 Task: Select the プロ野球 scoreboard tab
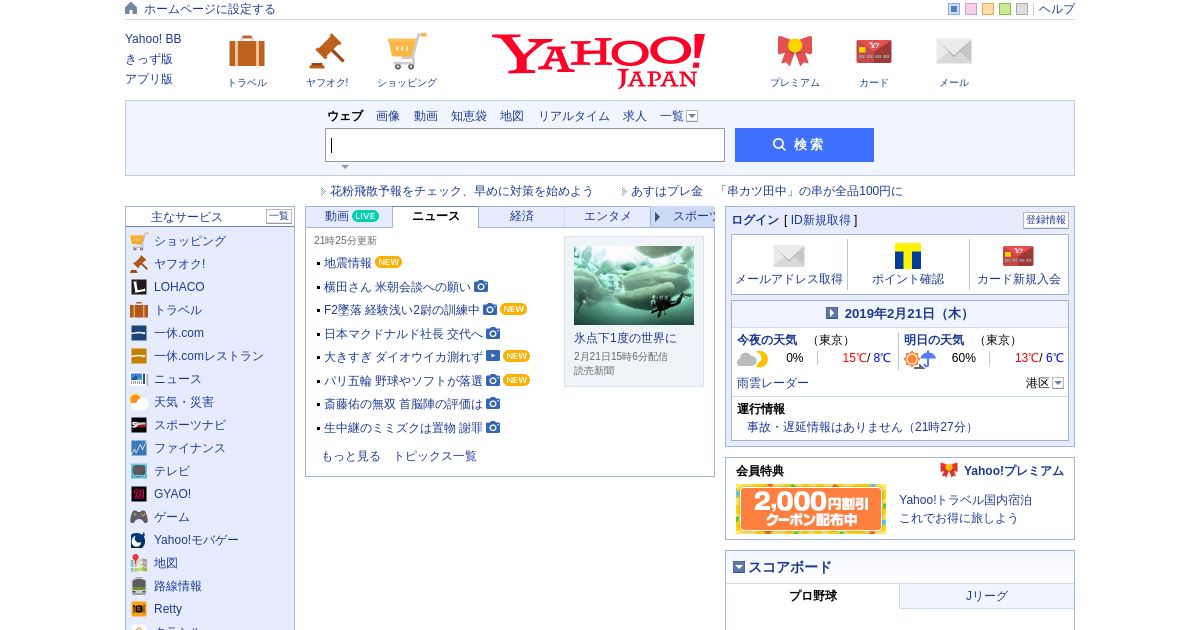click(813, 596)
